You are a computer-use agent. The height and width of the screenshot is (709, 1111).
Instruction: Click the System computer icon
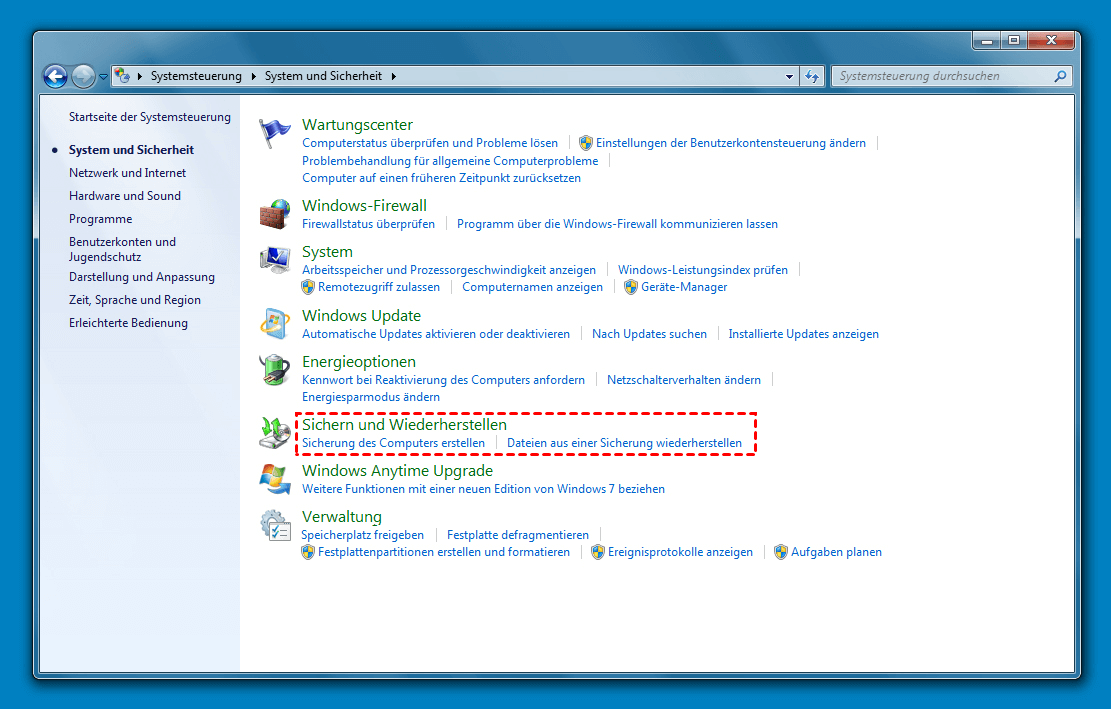pyautogui.click(x=274, y=260)
